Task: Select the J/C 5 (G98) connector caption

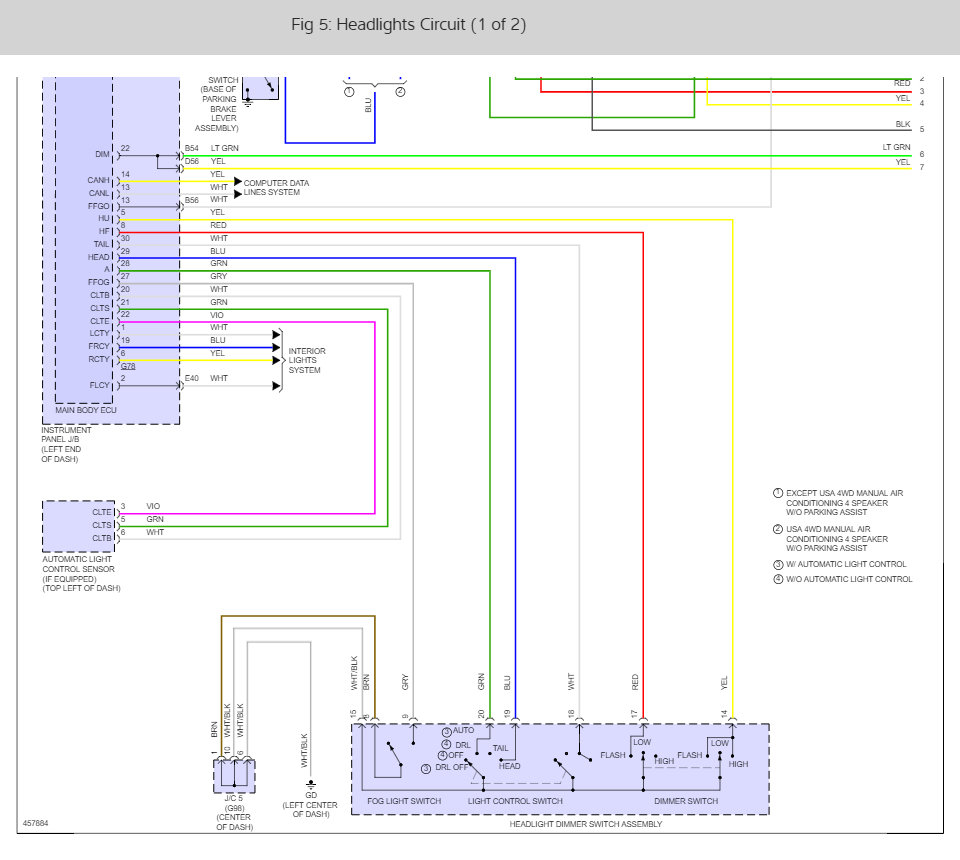Action: (234, 812)
